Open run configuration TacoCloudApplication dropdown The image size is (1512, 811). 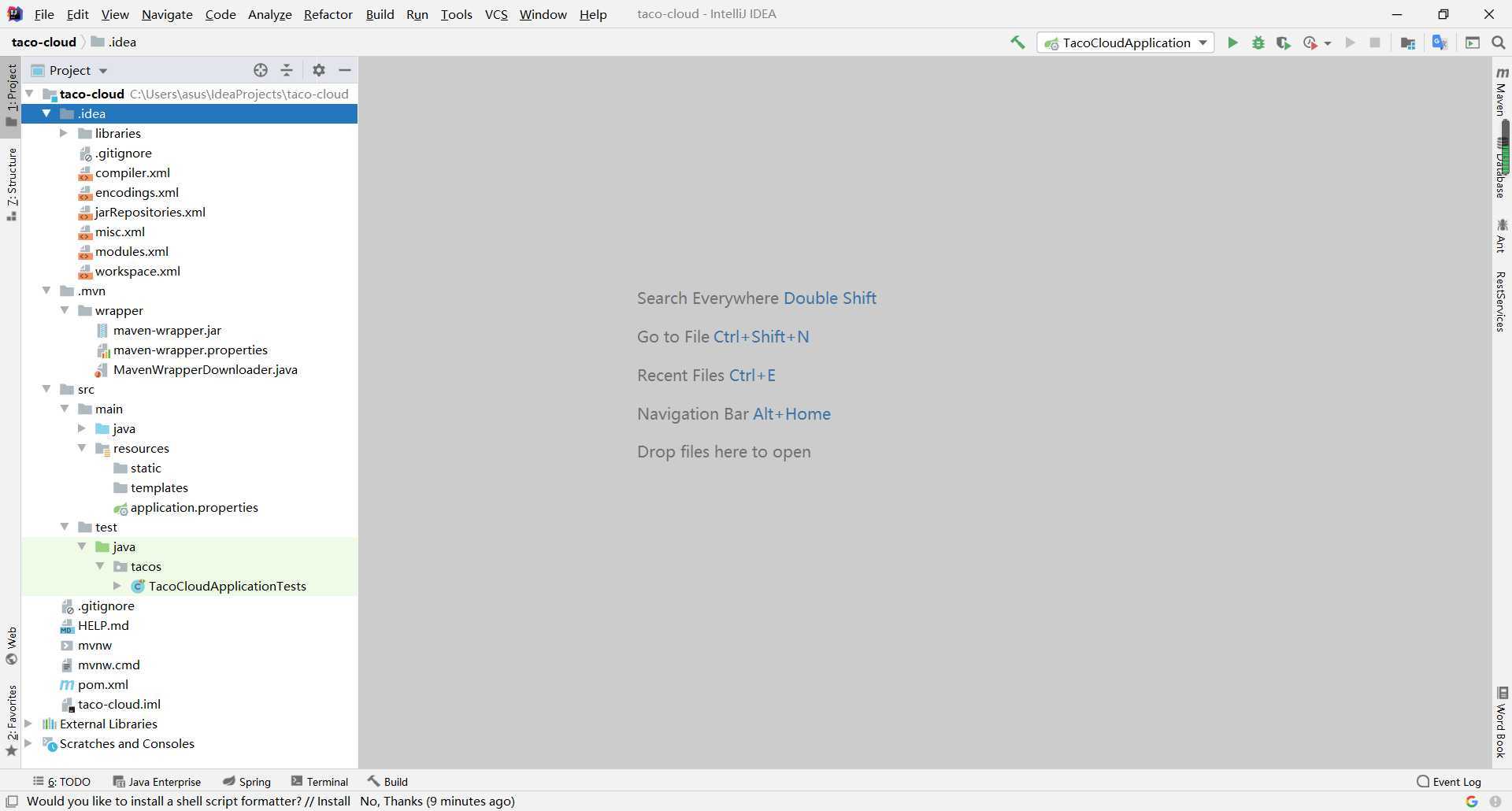point(1125,43)
